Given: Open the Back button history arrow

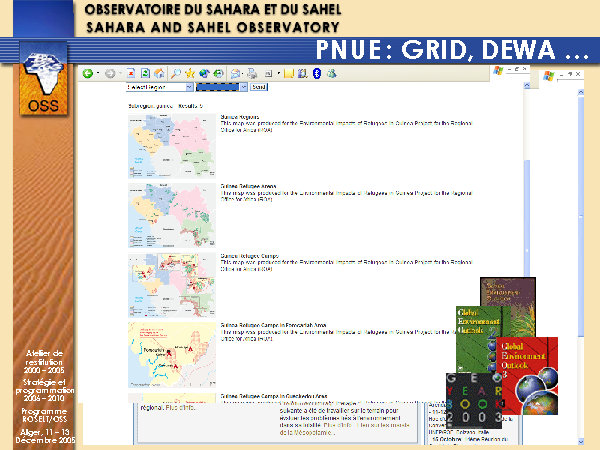Looking at the screenshot, I should tap(98, 73).
